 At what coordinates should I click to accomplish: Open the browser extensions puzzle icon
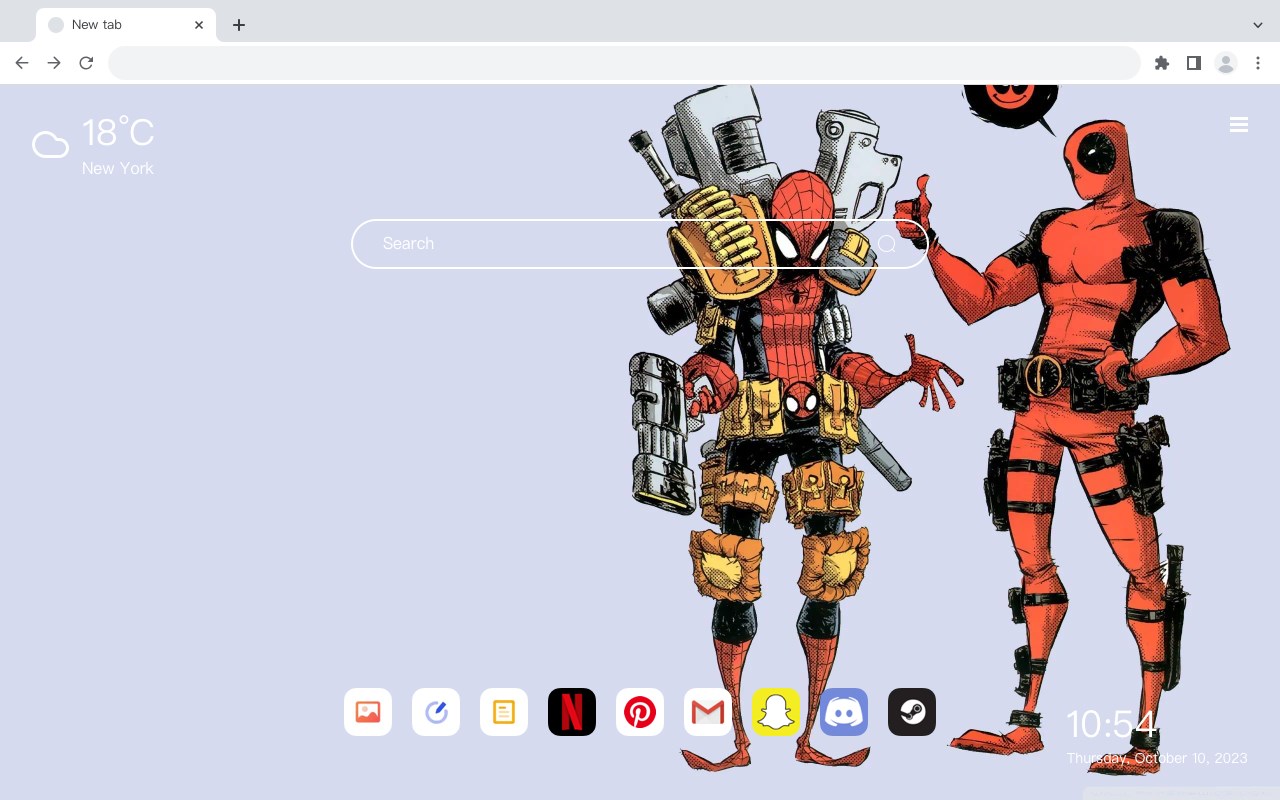[1162, 63]
